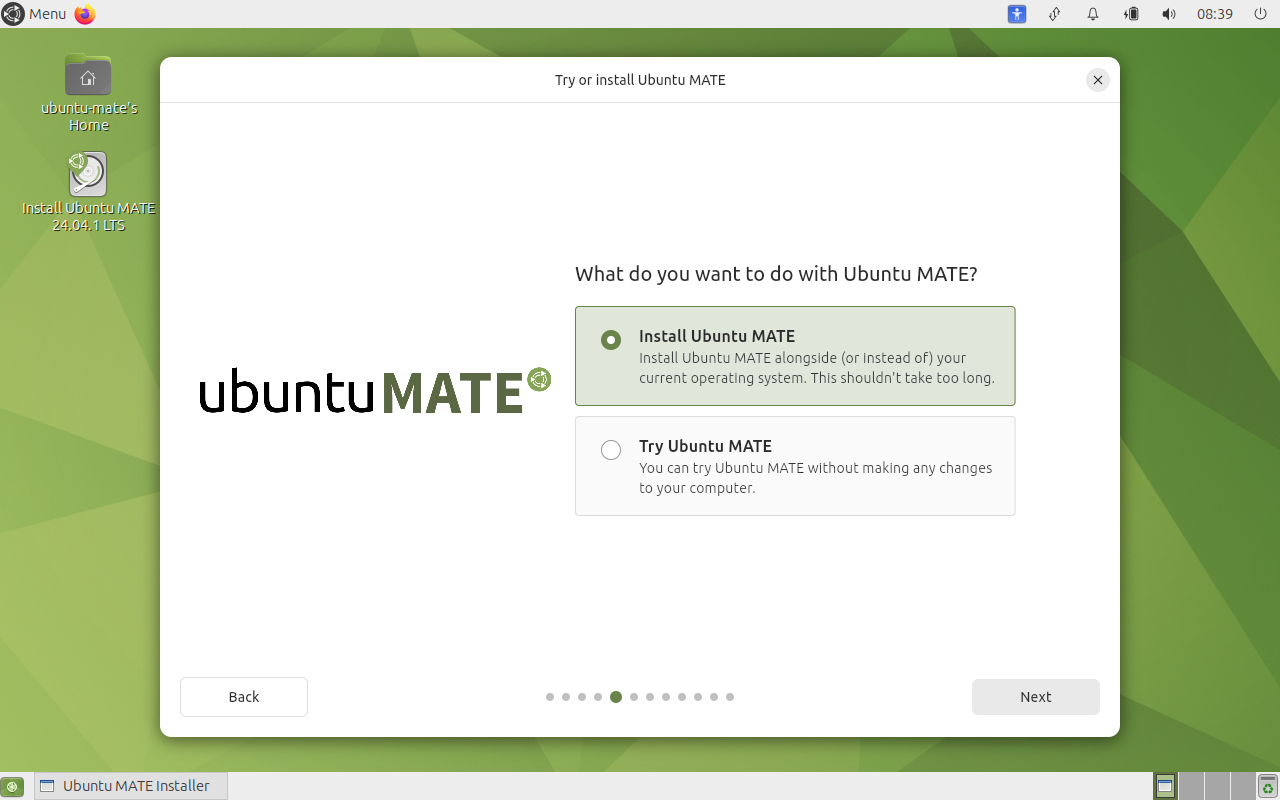Open the volume control speaker icon
Screen dimensions: 1280x800
pyautogui.click(x=1169, y=14)
